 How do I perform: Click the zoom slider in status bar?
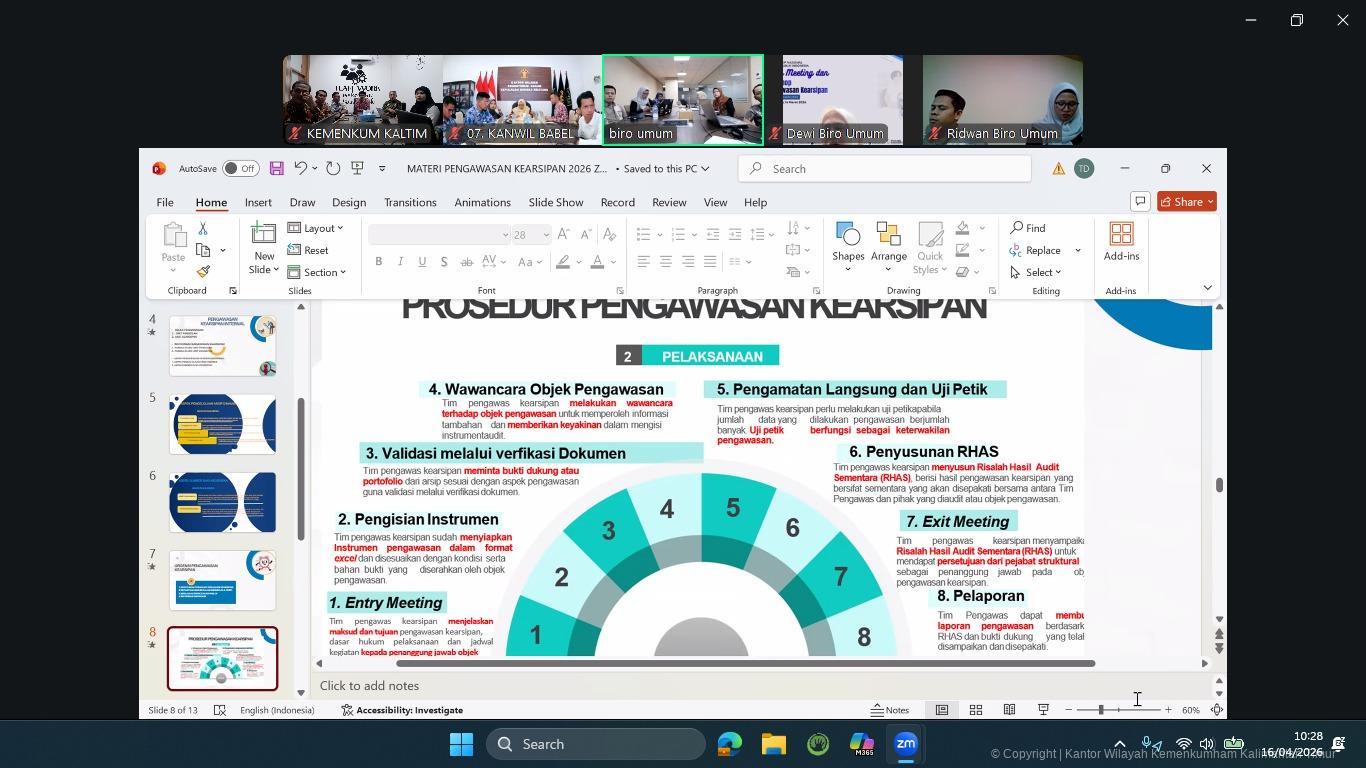point(1101,710)
